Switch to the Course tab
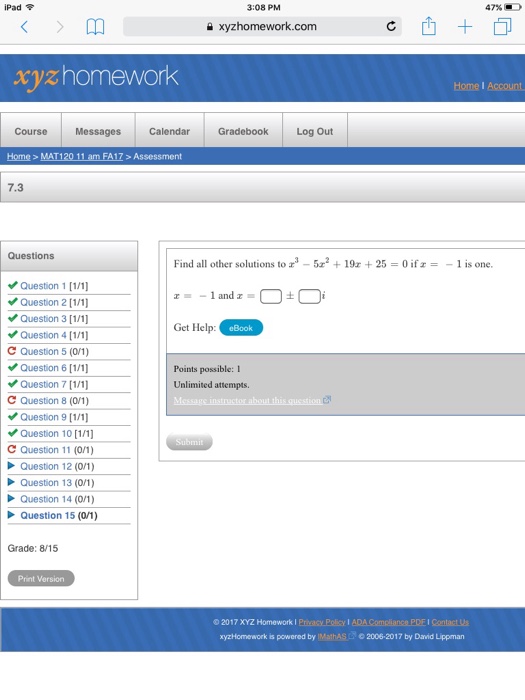This screenshot has width=525, height=700. [x=31, y=131]
